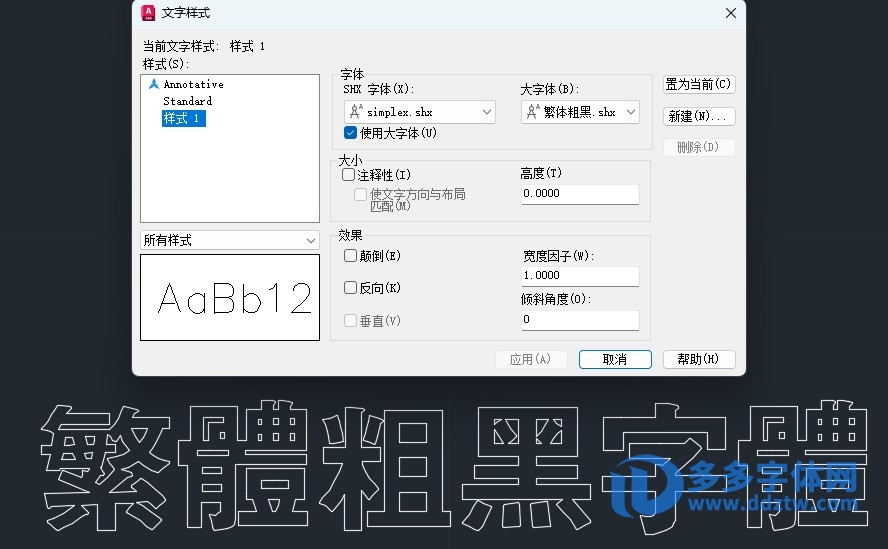Enable the 反向 effect checkbox
The width and height of the screenshot is (888, 549).
[350, 288]
